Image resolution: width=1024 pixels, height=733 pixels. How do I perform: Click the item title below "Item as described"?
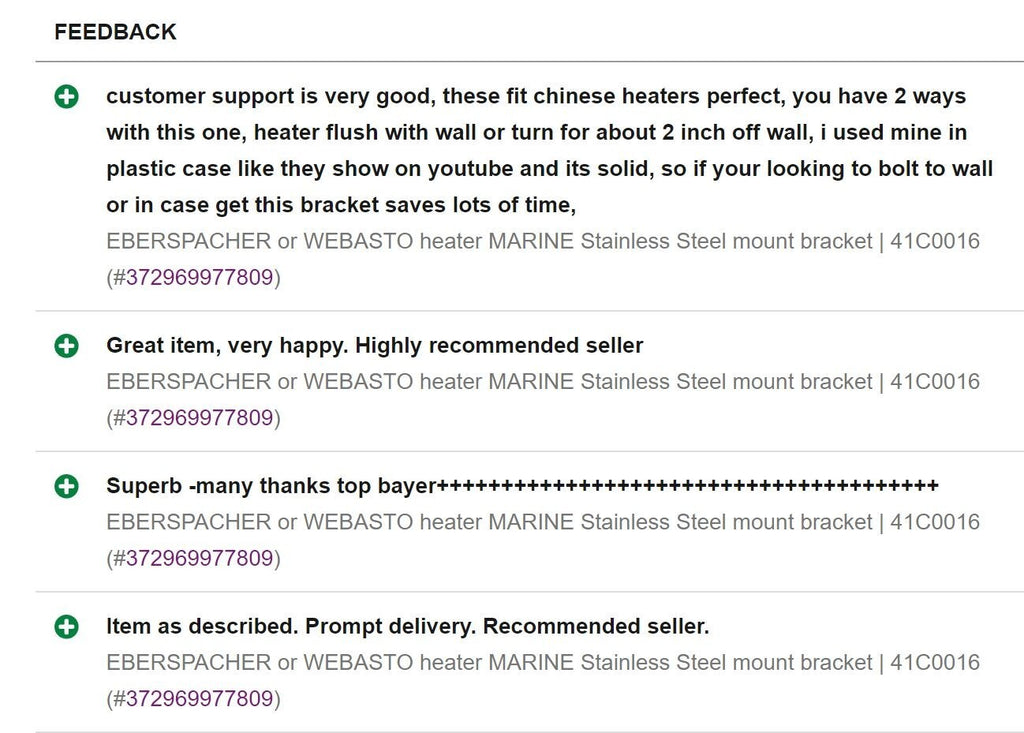(490, 662)
